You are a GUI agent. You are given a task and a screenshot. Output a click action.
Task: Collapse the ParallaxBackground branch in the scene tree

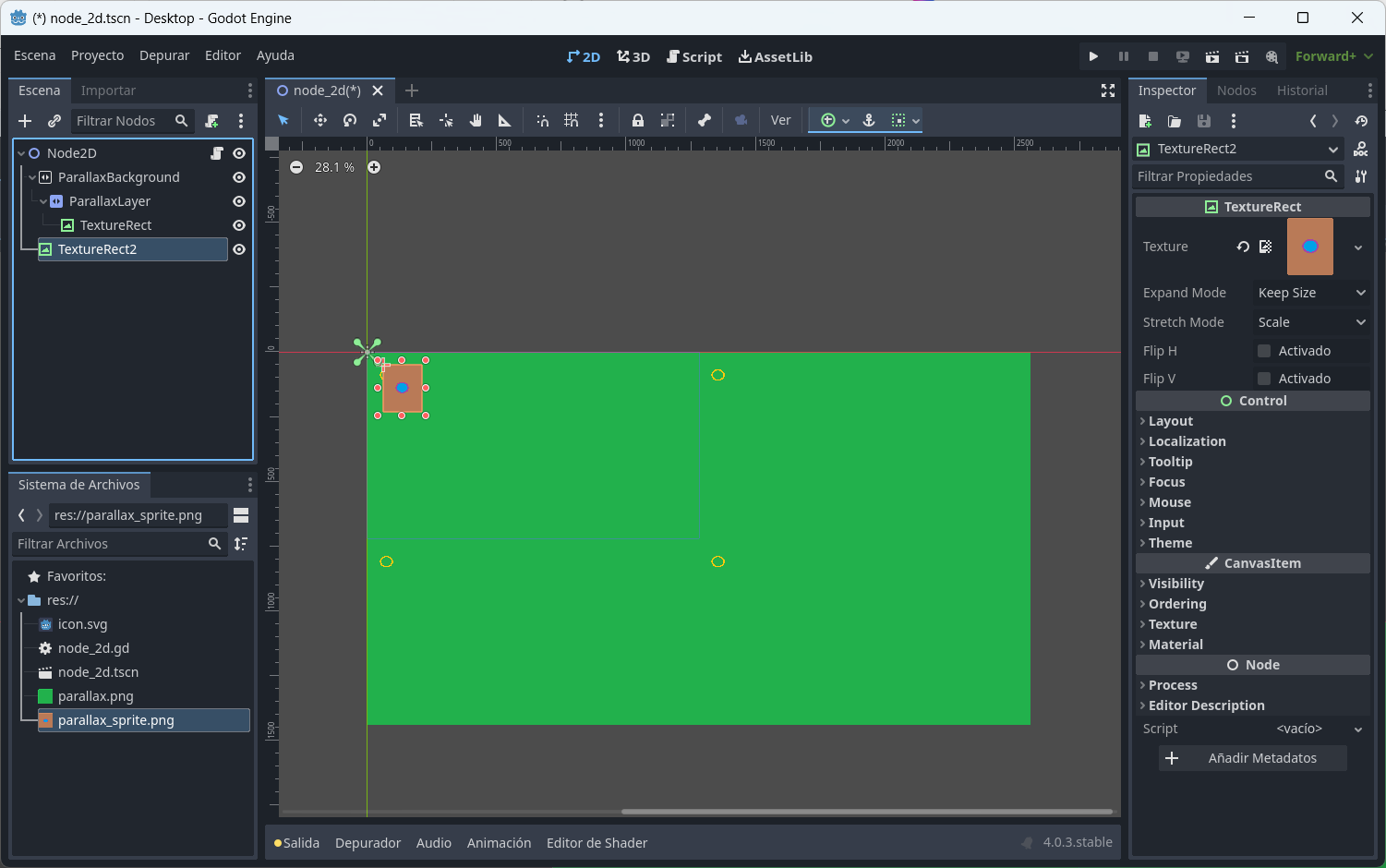pyautogui.click(x=33, y=176)
